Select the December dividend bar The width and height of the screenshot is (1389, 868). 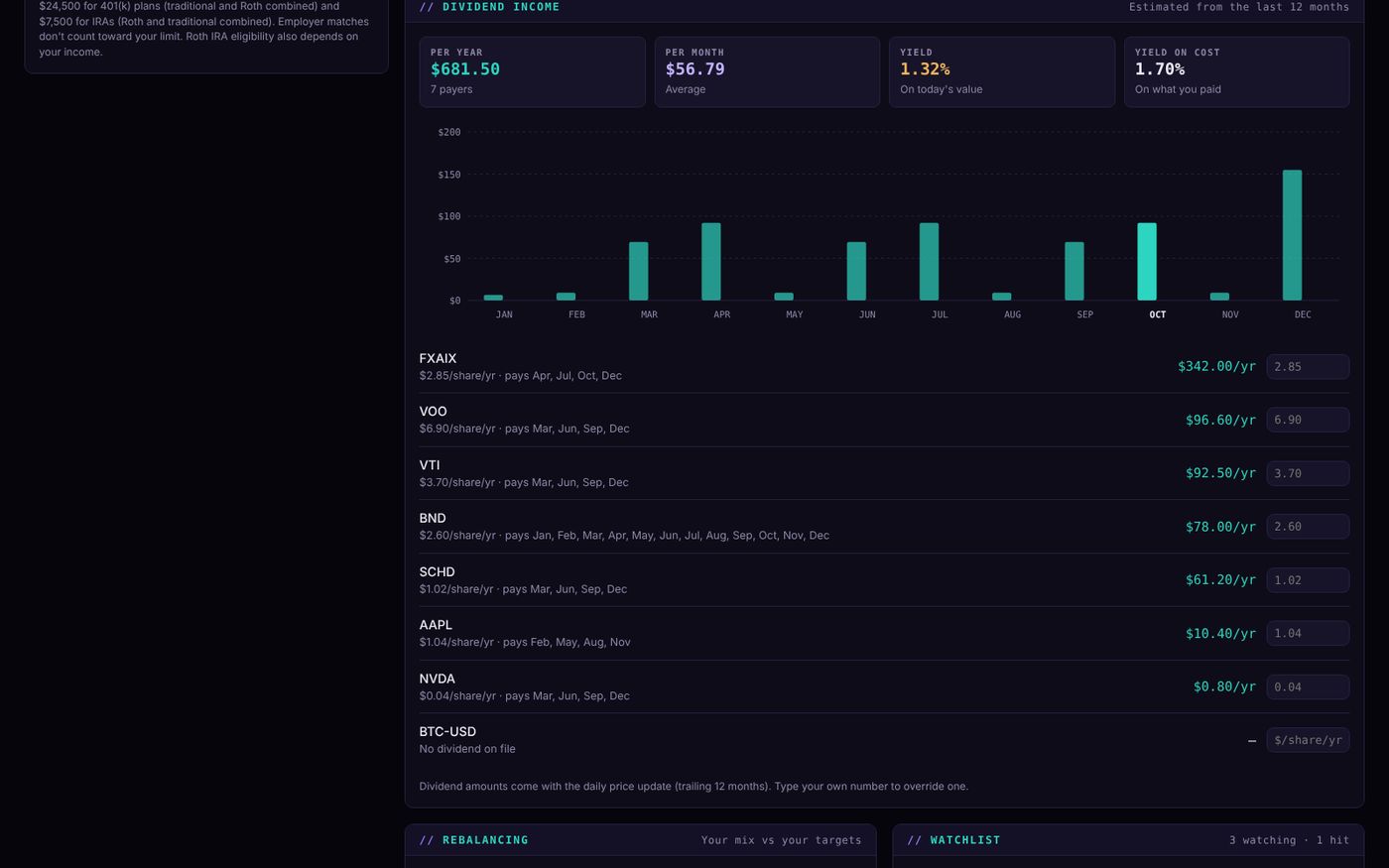point(1292,235)
